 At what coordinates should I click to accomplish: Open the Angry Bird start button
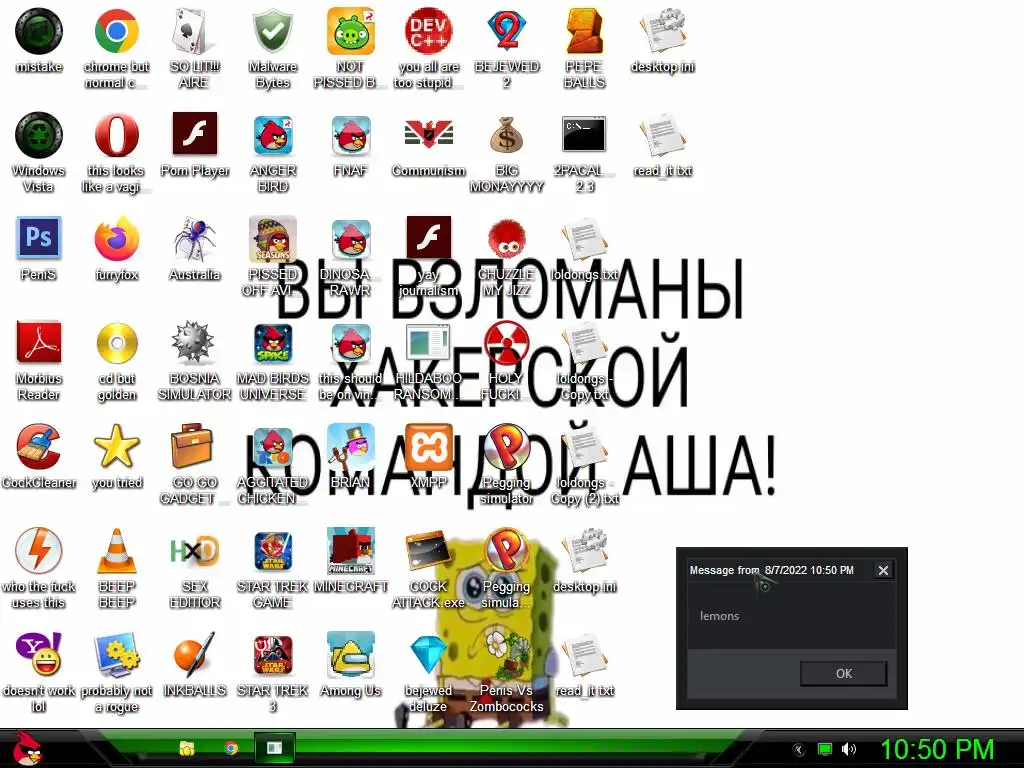tap(26, 748)
